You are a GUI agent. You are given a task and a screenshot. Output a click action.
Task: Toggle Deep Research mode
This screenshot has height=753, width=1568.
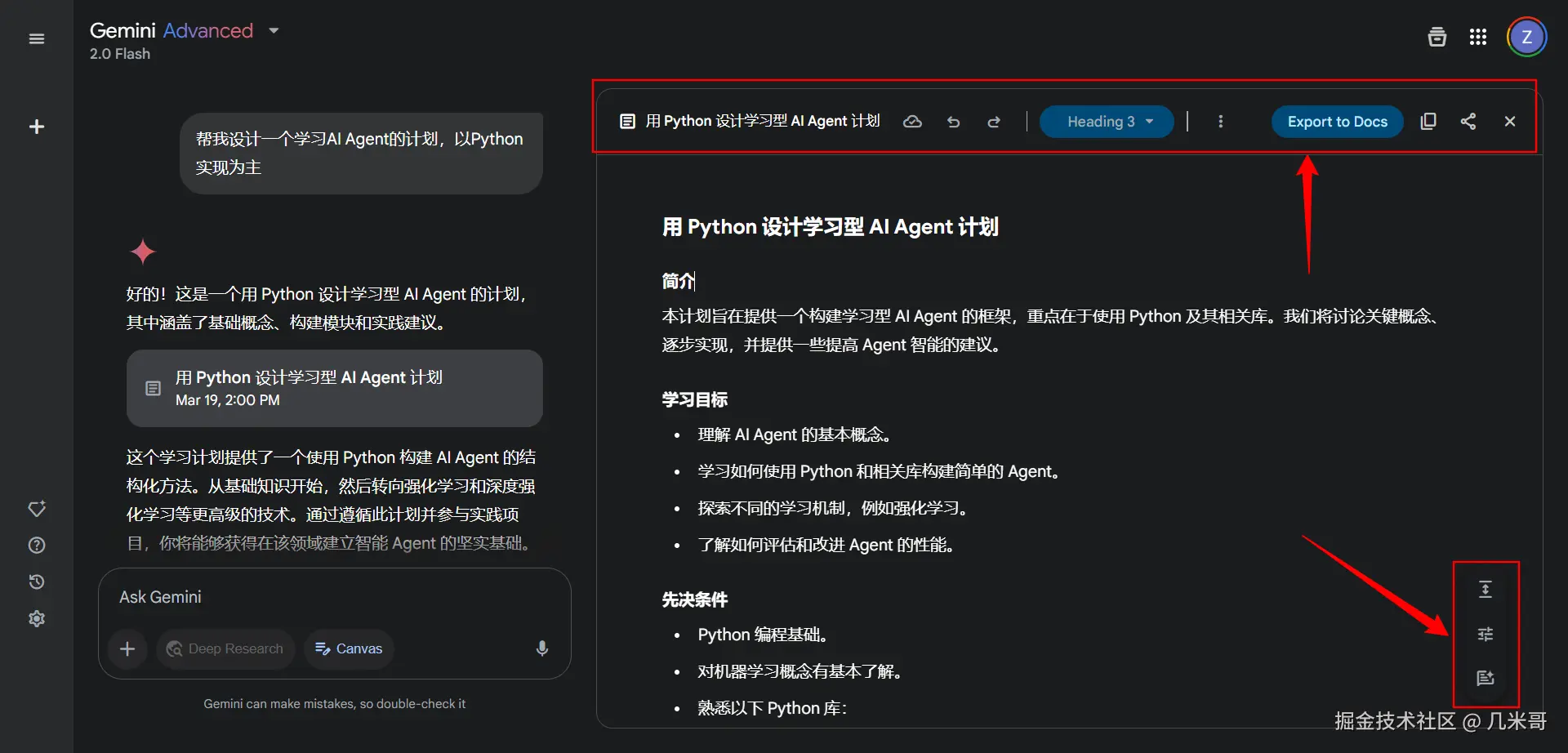tap(225, 648)
